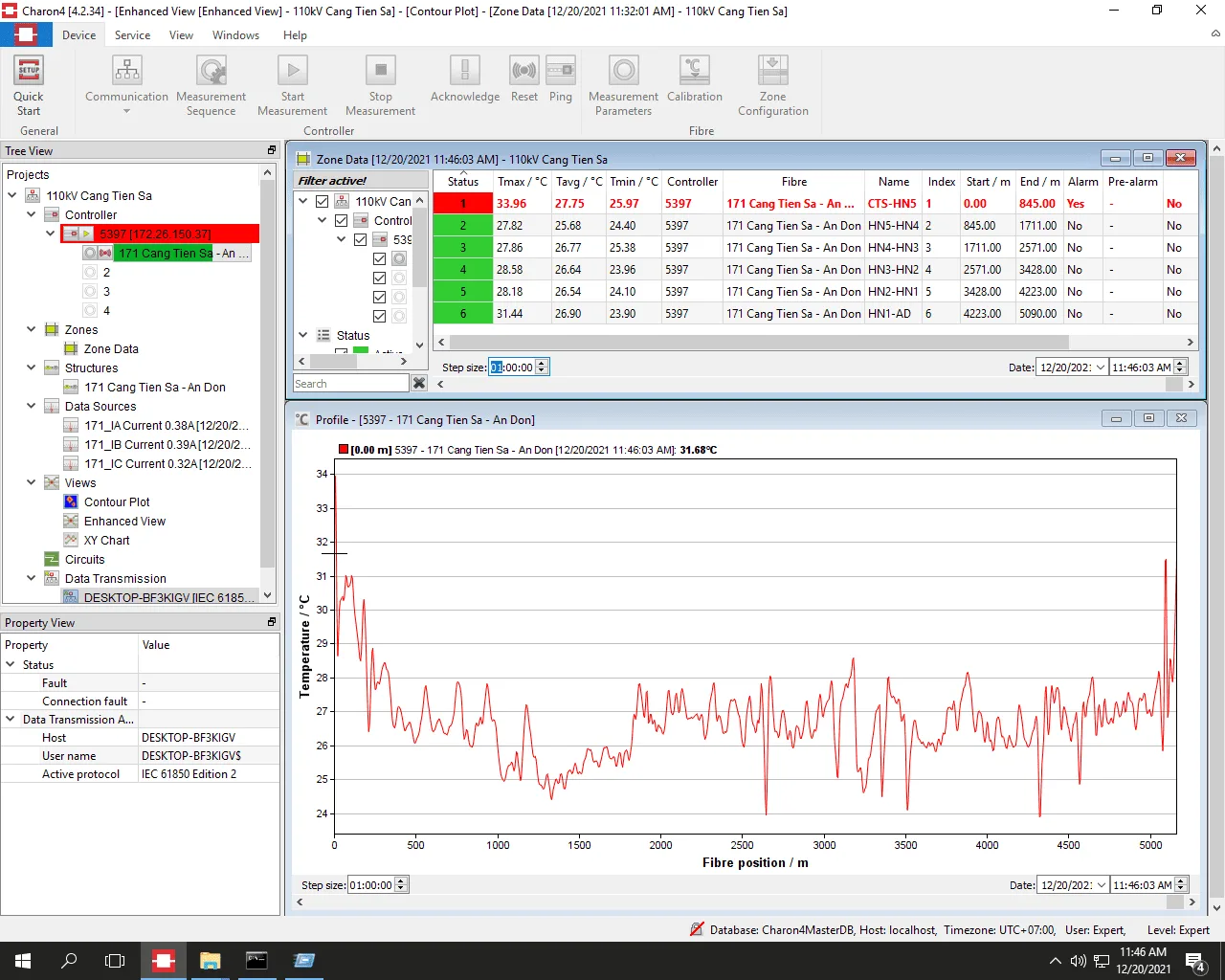Select row 4 green status cell
1225x980 pixels.
463,270
